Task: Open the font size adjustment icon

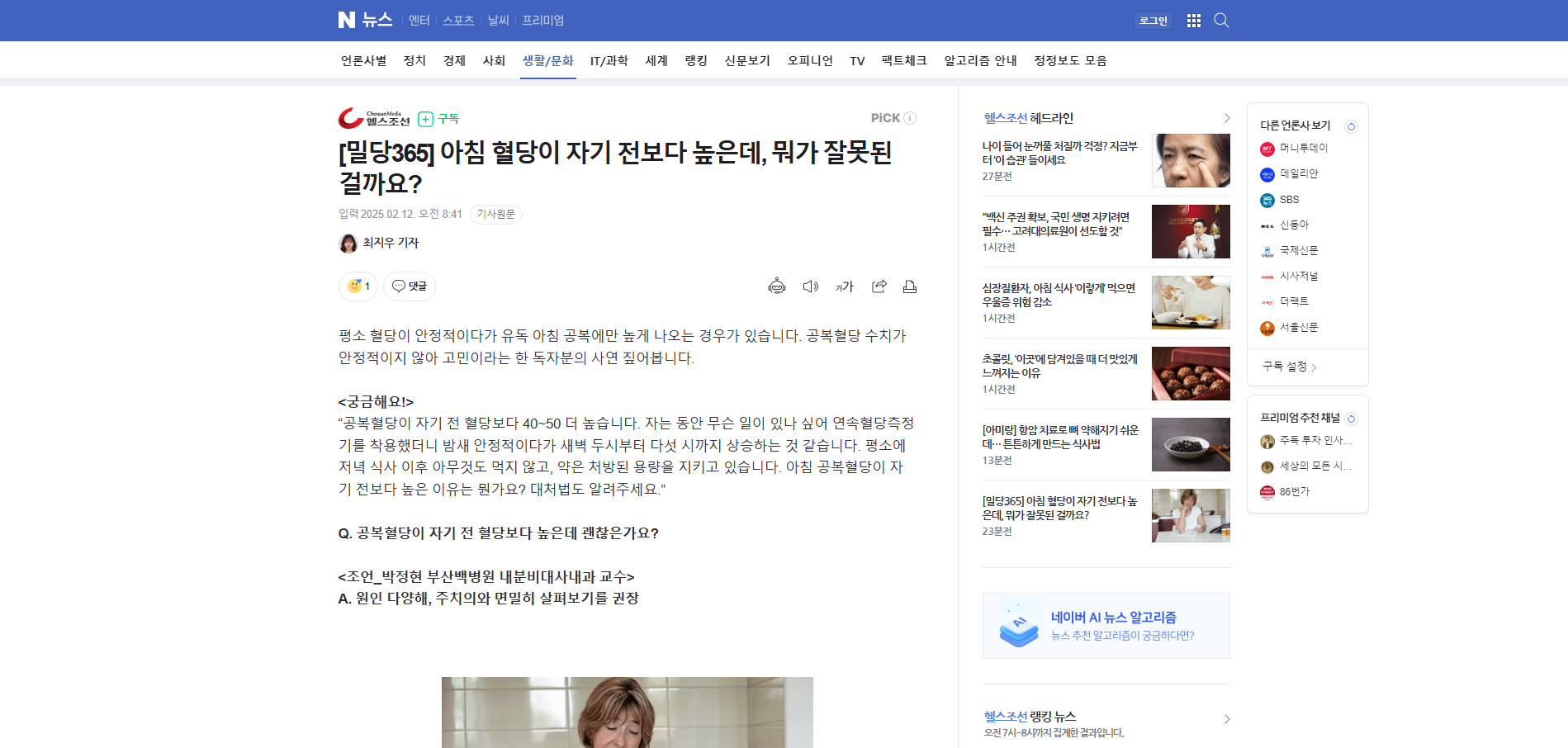Action: (844, 286)
